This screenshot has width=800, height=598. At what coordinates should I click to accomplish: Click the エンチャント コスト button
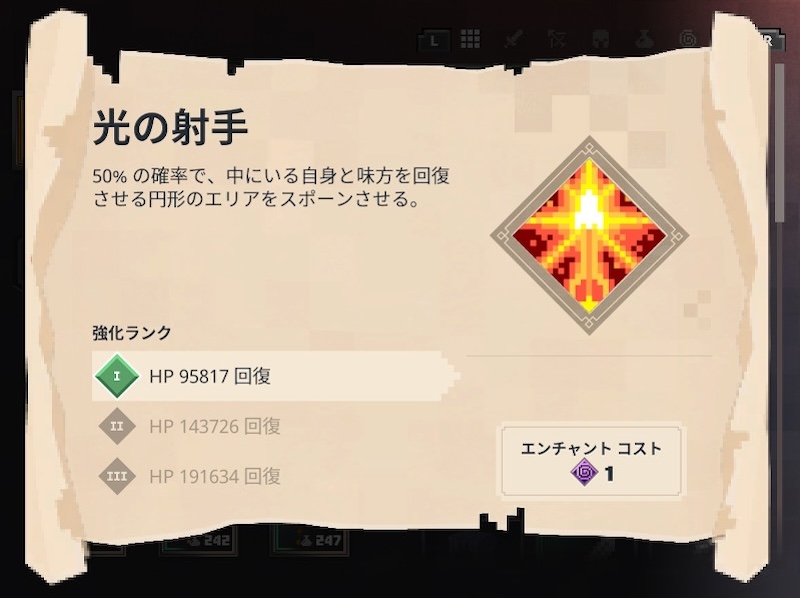pos(591,460)
